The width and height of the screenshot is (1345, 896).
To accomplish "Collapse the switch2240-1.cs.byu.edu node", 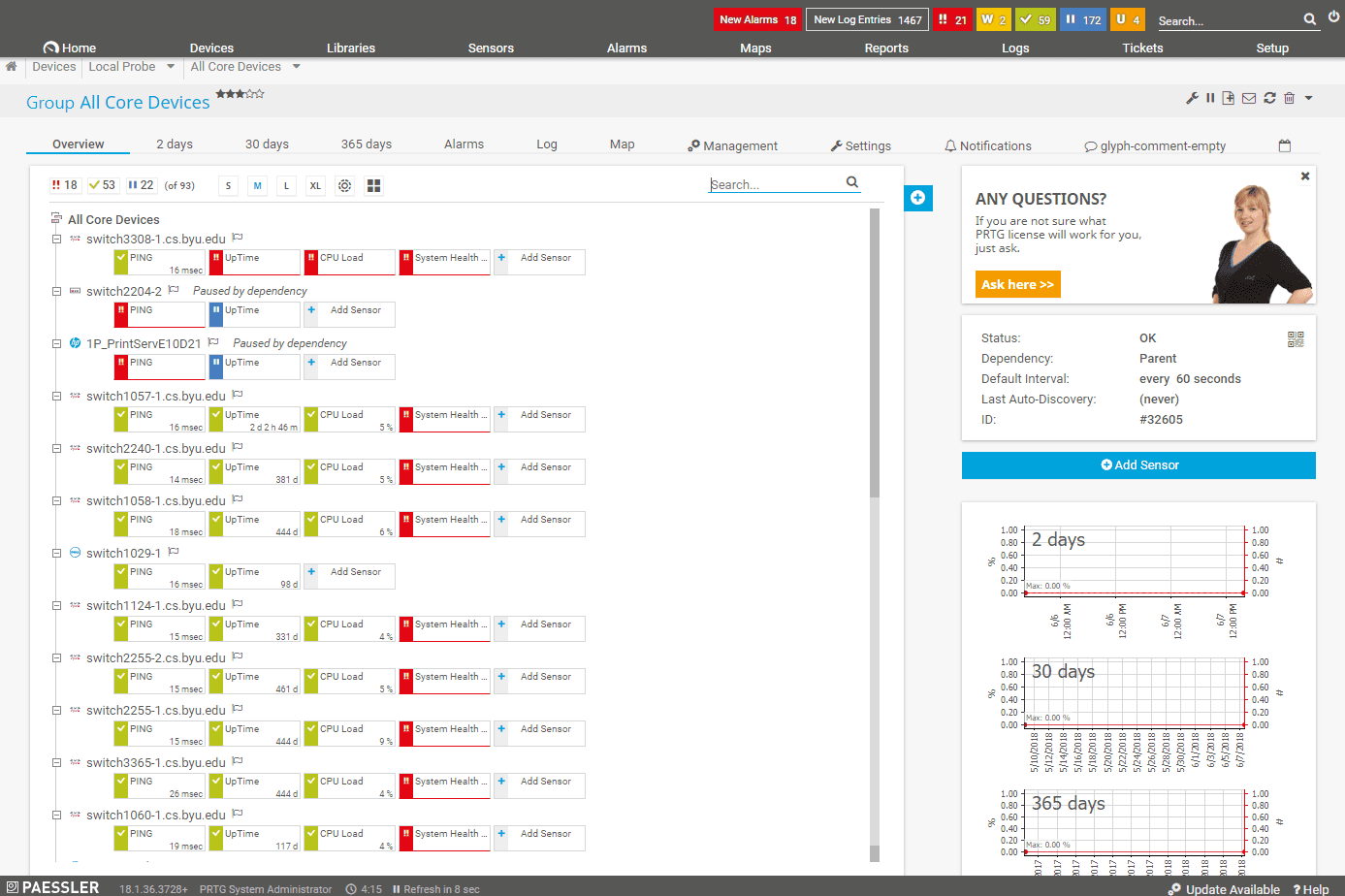I will click(x=56, y=448).
